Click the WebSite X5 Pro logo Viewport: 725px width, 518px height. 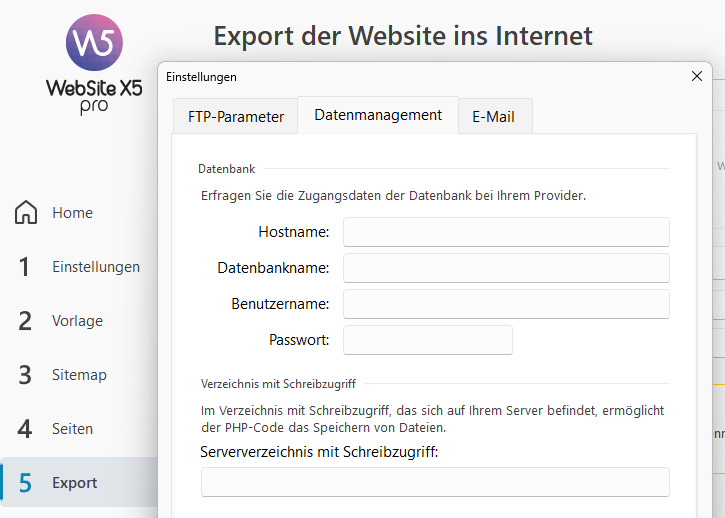[x=94, y=64]
